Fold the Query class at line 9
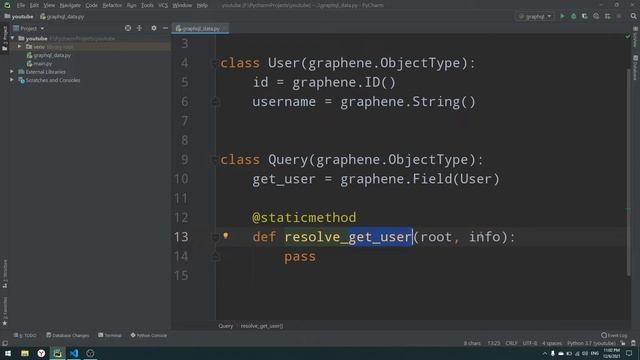Viewport: 640px width, 360px height. [215, 160]
